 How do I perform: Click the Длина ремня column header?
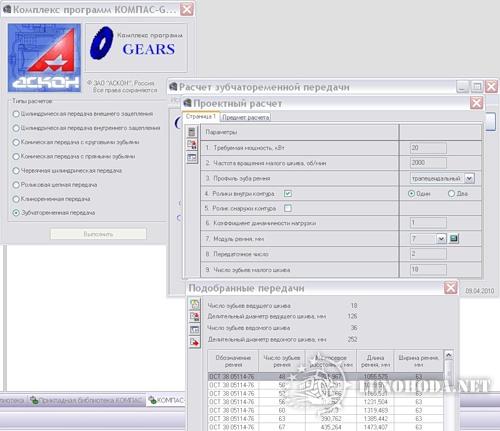coord(375,361)
